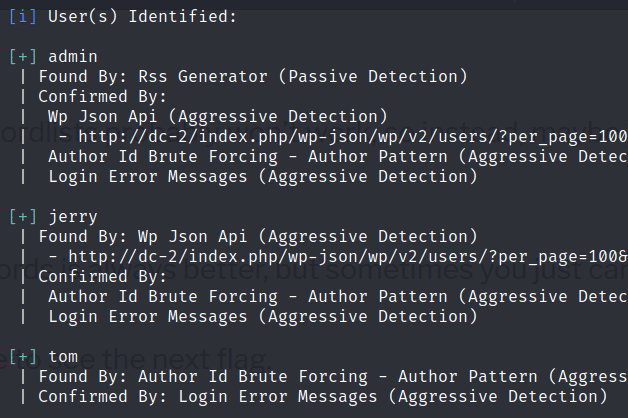The width and height of the screenshot is (628, 418).
Task: Click the admin username in results
Action: (x=73, y=57)
